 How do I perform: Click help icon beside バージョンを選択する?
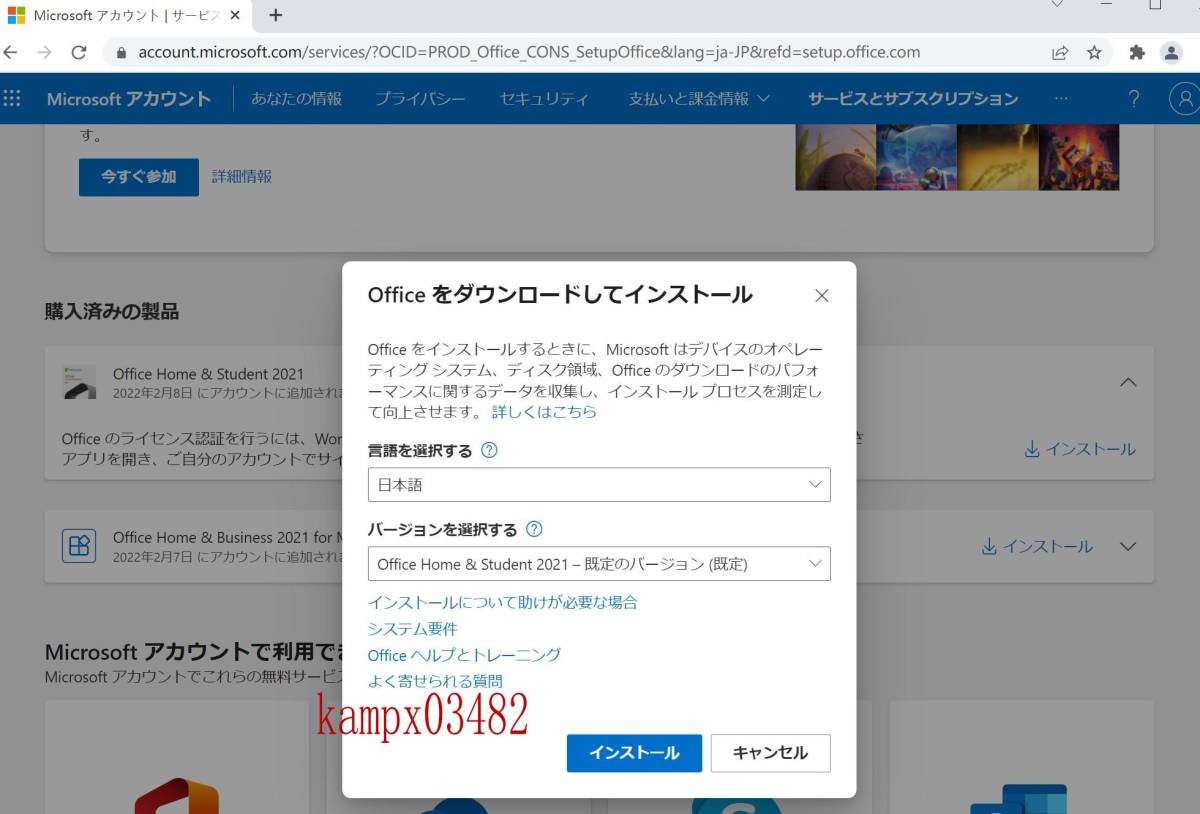(534, 529)
